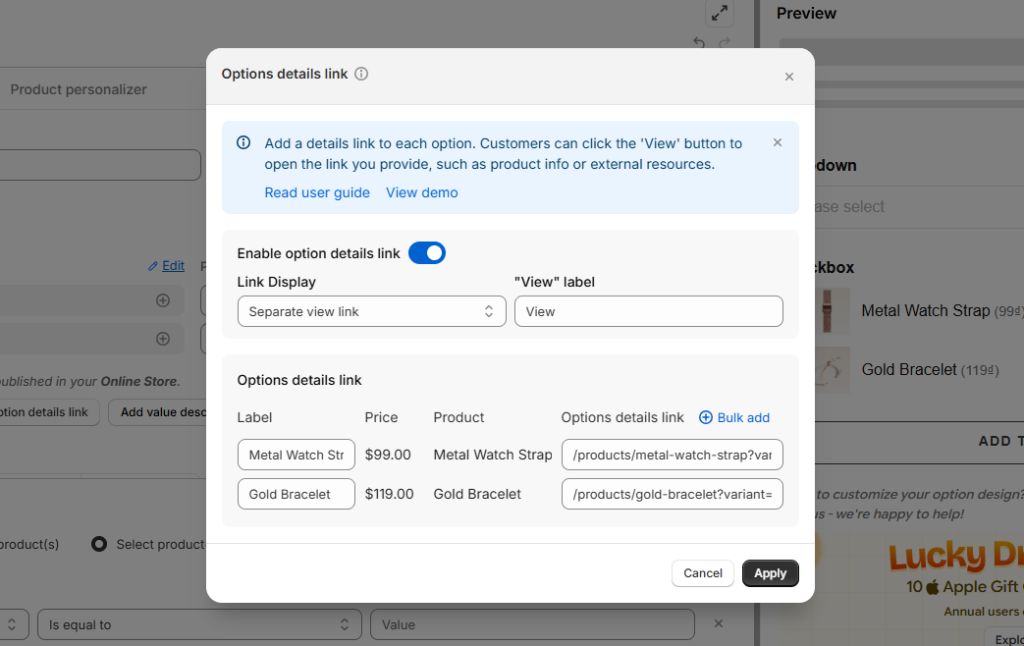The image size is (1024, 646).
Task: Close the Options details link dialog
Action: click(789, 77)
